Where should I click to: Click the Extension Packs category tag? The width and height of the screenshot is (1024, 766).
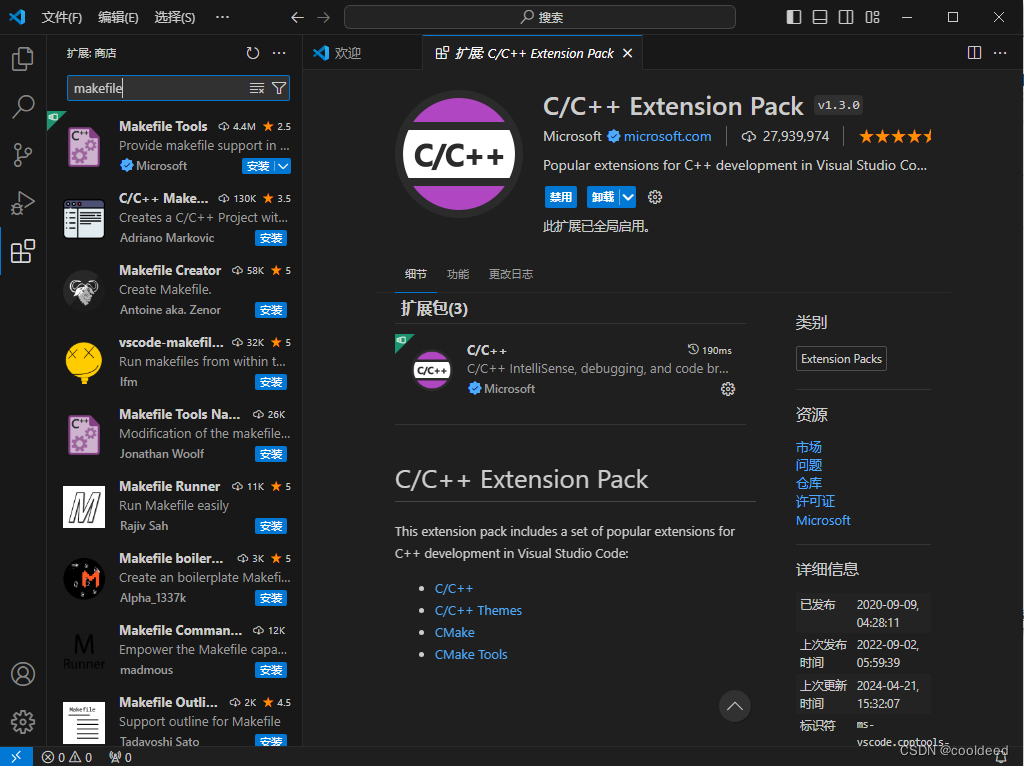click(841, 359)
